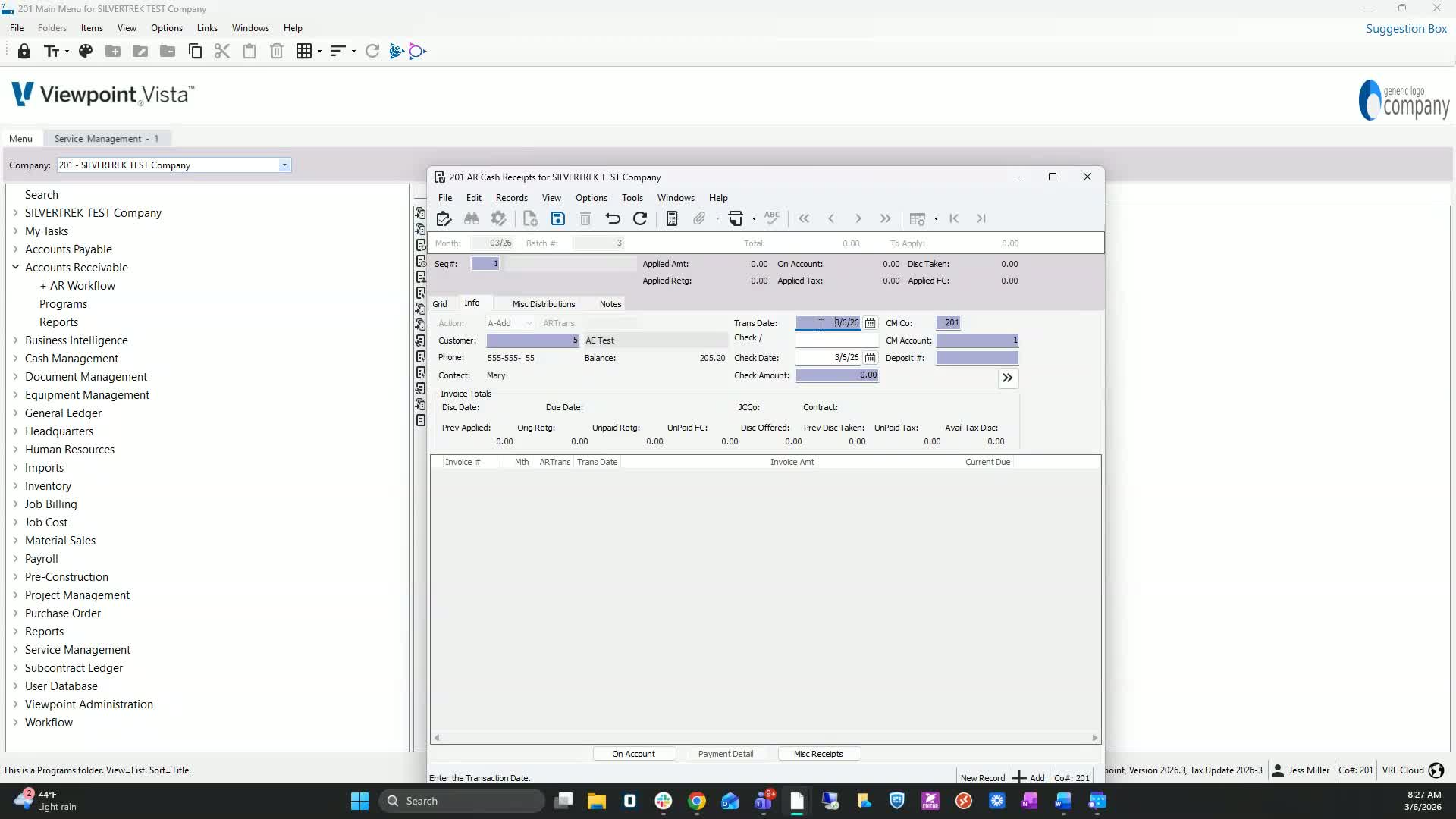Open the Check Date calendar picker
Viewport: 1456px width, 819px height.
pyautogui.click(x=870, y=358)
